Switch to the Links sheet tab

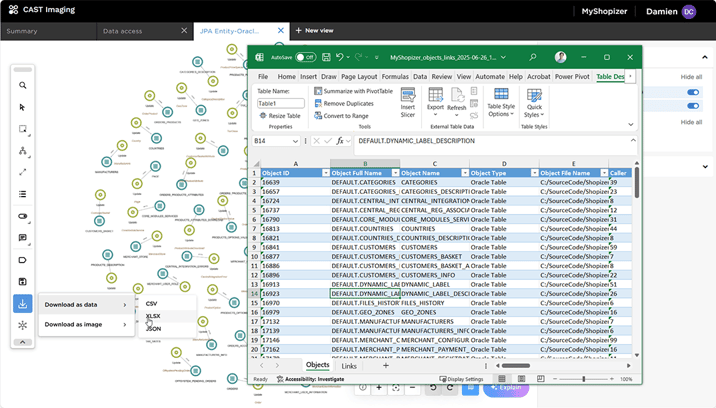(x=349, y=366)
